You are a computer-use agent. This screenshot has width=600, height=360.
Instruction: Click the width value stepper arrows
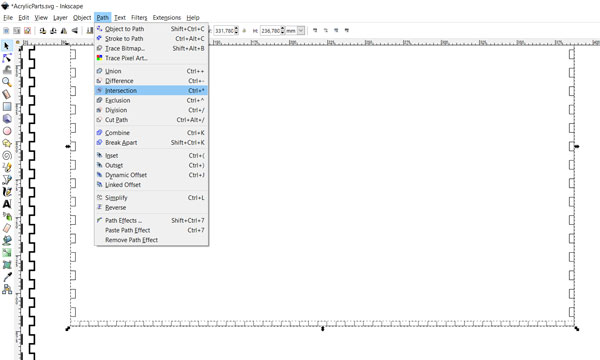coord(236,30)
